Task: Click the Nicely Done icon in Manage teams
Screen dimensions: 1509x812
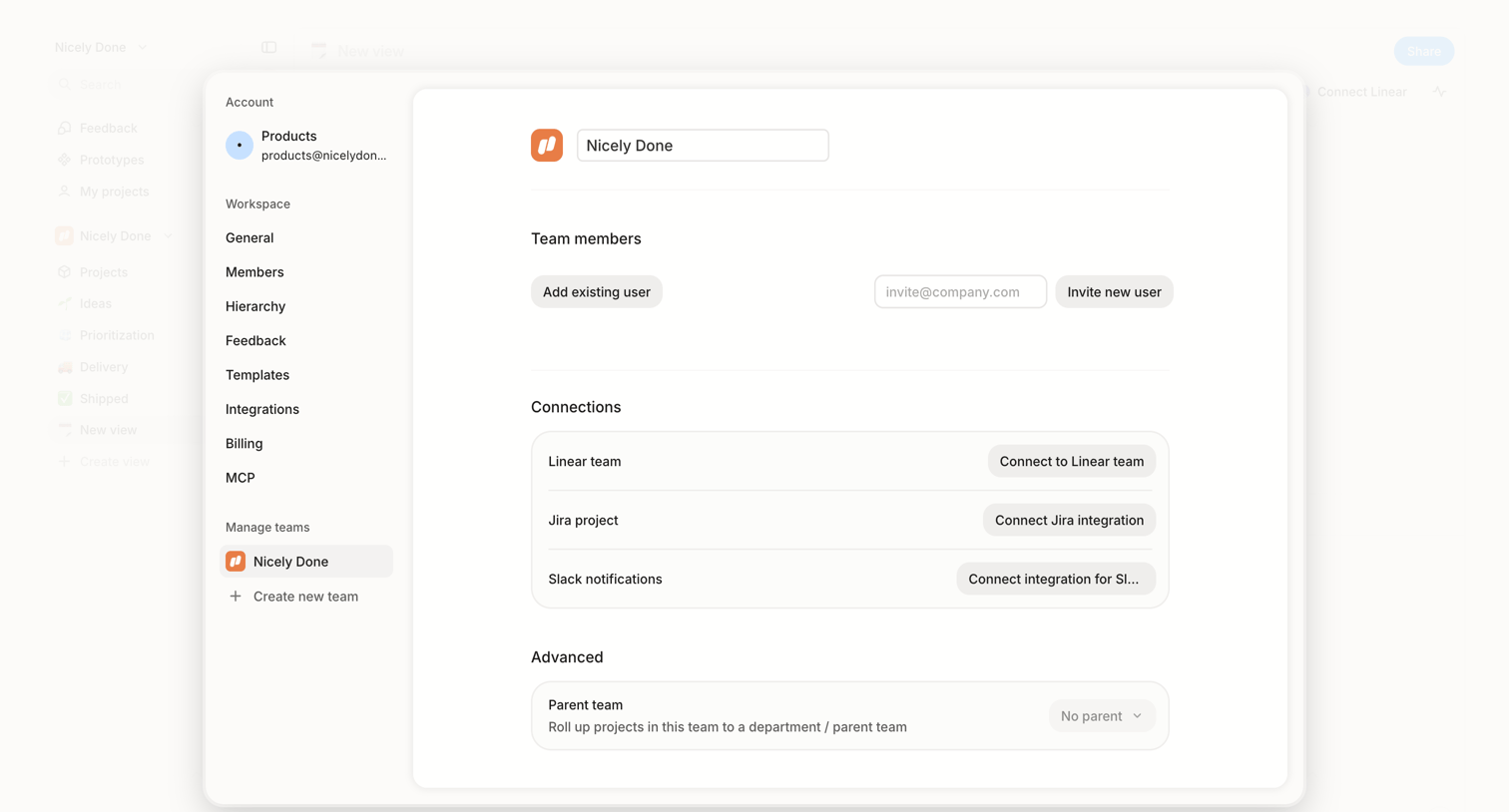Action: pyautogui.click(x=236, y=562)
